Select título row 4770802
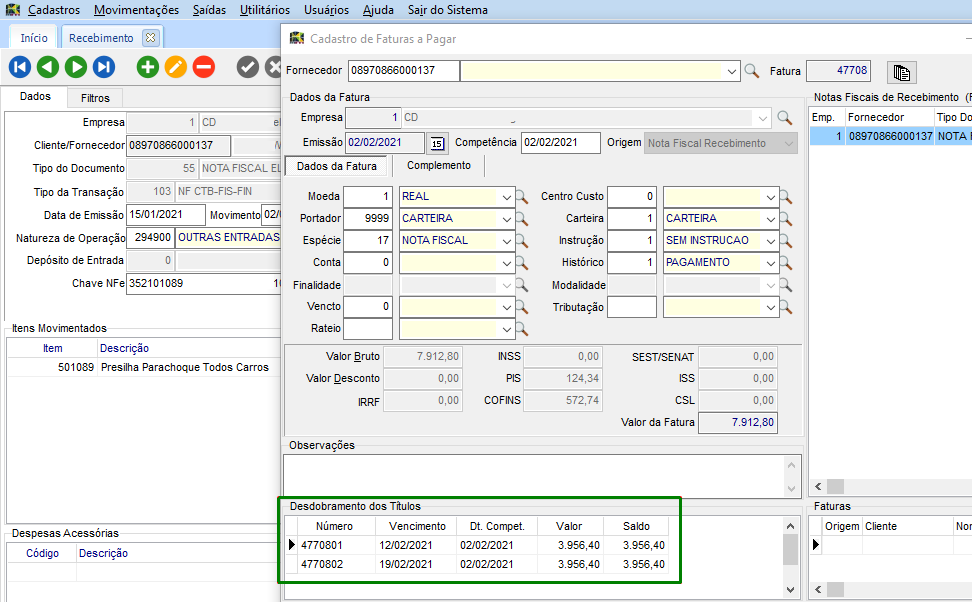 click(322, 564)
